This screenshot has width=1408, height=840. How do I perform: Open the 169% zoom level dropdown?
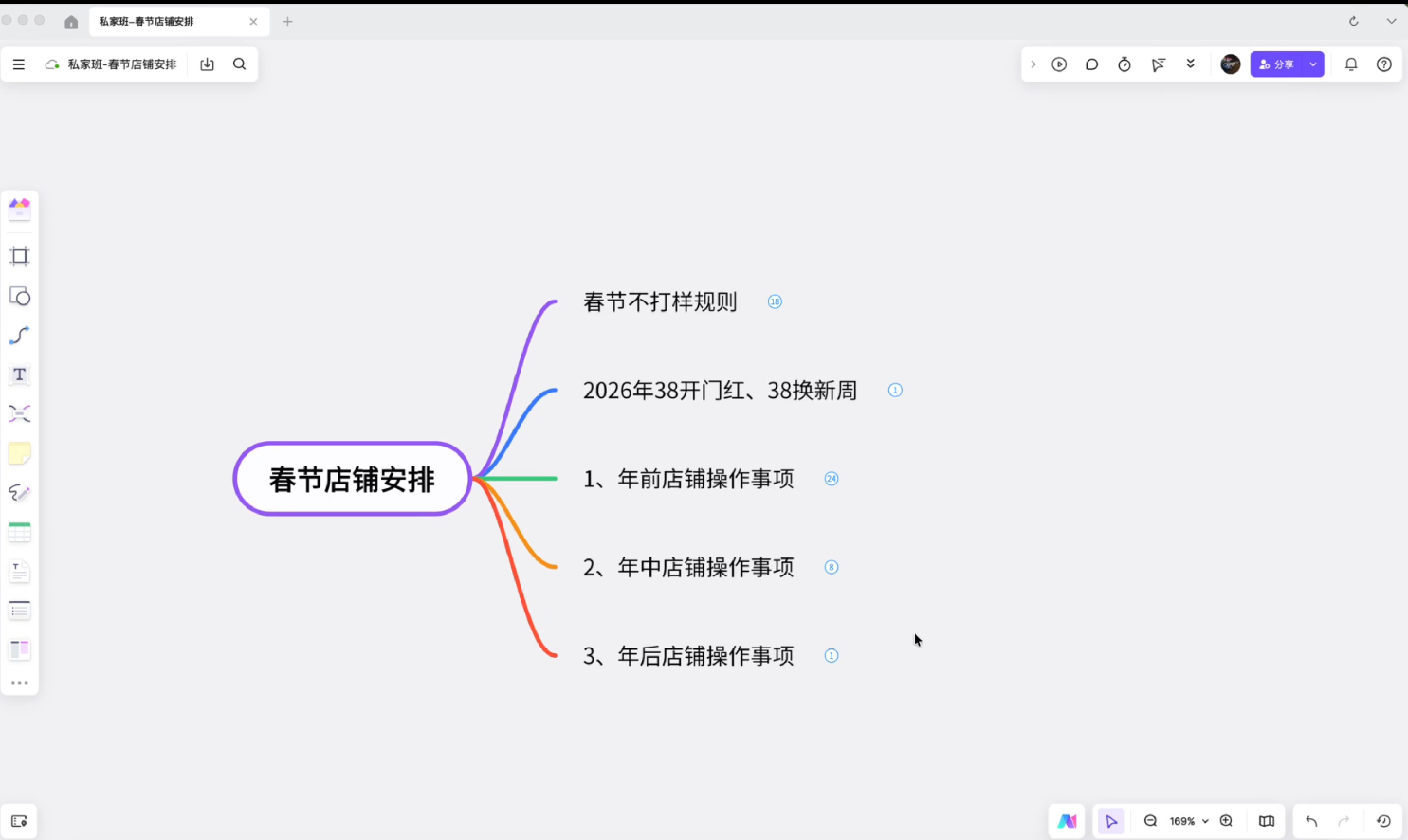(1188, 821)
